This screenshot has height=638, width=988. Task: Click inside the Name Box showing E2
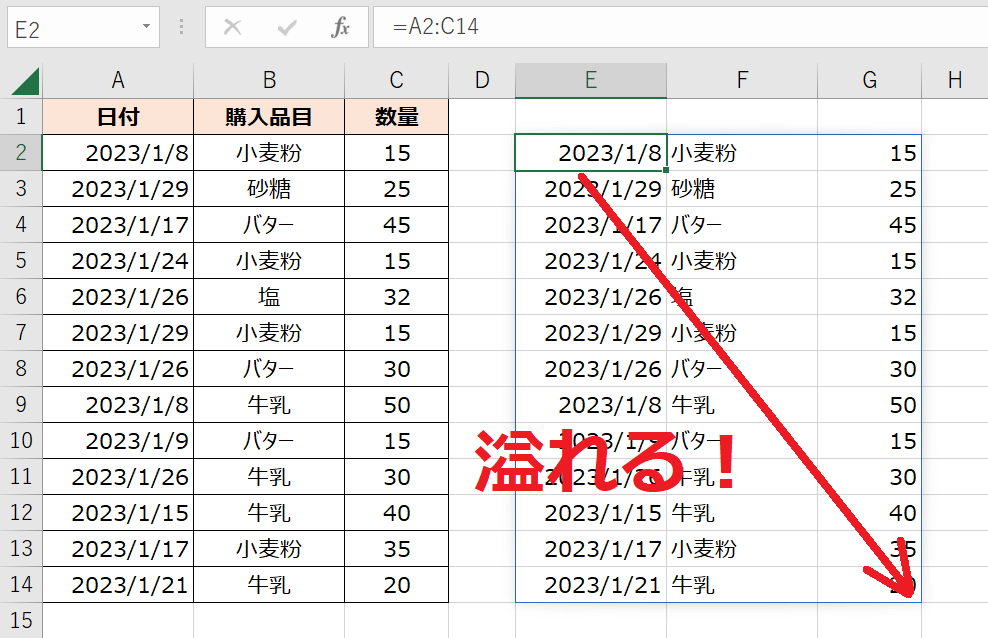point(70,27)
